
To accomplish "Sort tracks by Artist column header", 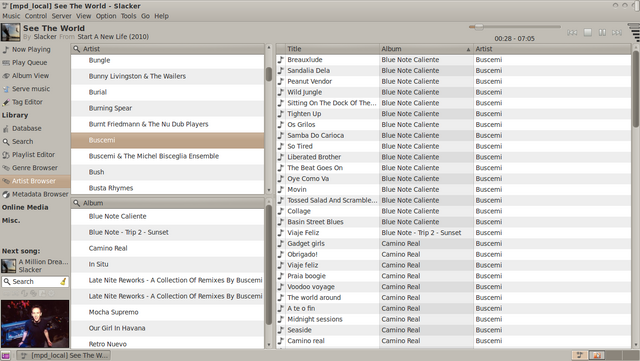I will tap(552, 49).
